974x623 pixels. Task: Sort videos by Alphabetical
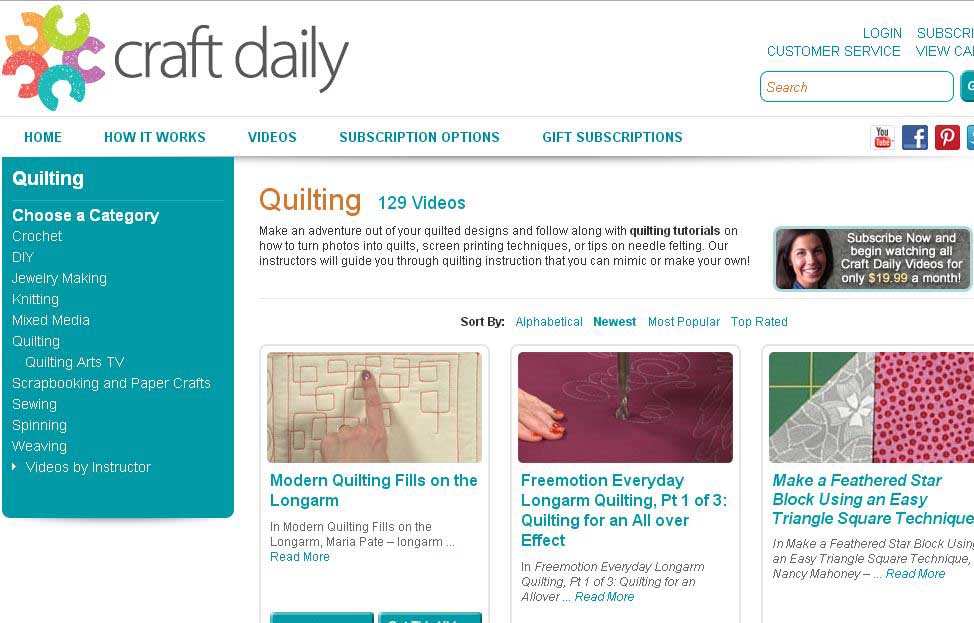pyautogui.click(x=549, y=322)
